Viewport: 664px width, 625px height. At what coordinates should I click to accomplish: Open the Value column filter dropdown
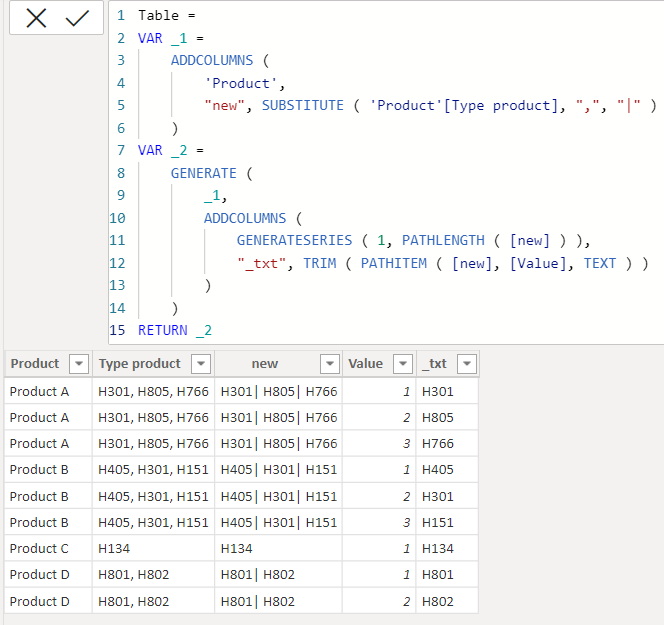click(x=403, y=364)
